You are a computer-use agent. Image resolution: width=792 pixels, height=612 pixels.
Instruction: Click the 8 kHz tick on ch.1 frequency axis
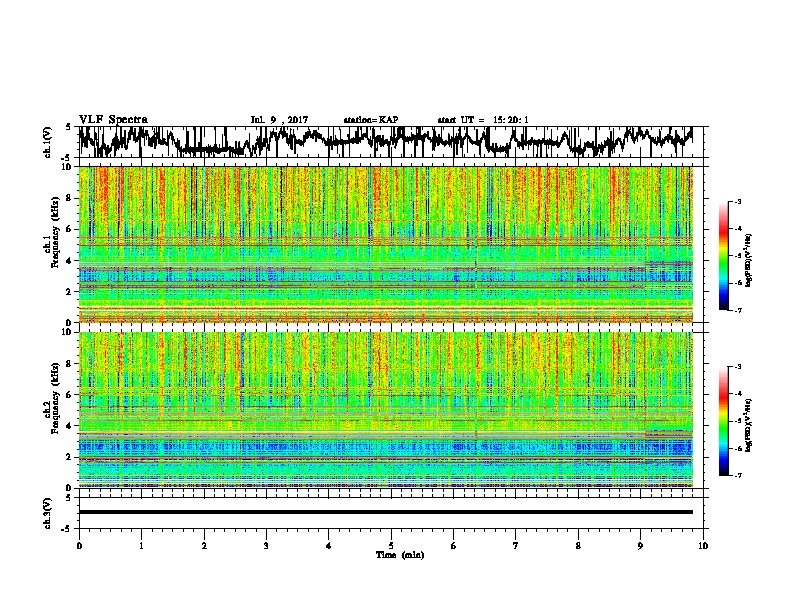(x=70, y=198)
